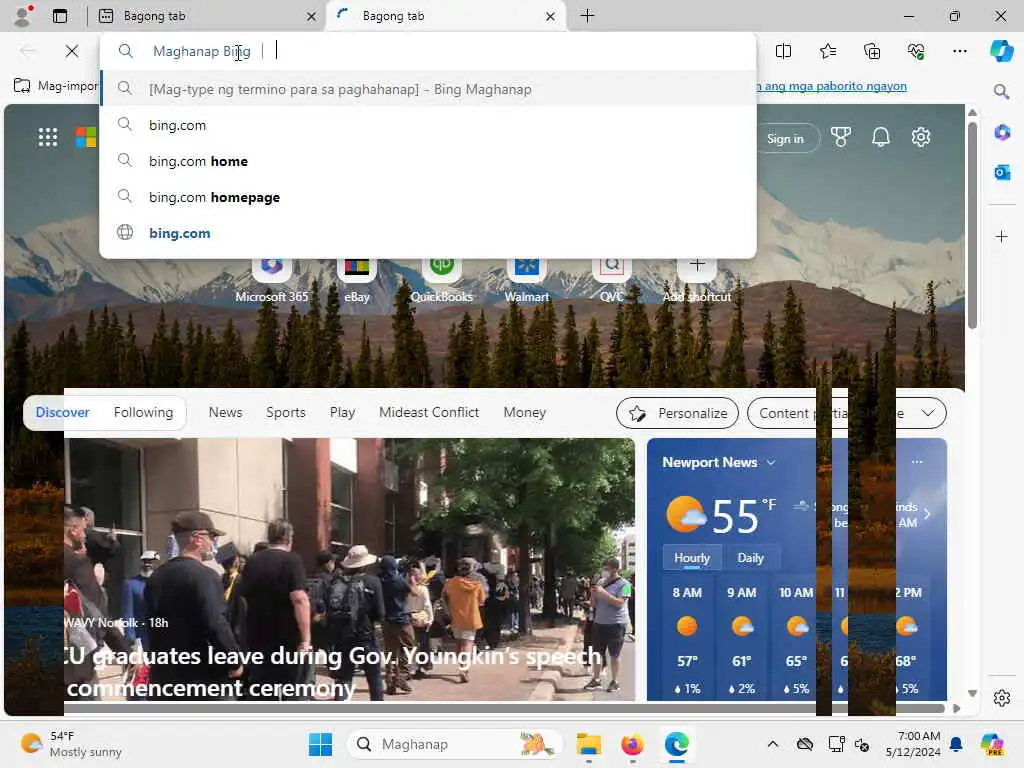Launch Firefox from the taskbar
Image resolution: width=1024 pixels, height=768 pixels.
click(632, 744)
